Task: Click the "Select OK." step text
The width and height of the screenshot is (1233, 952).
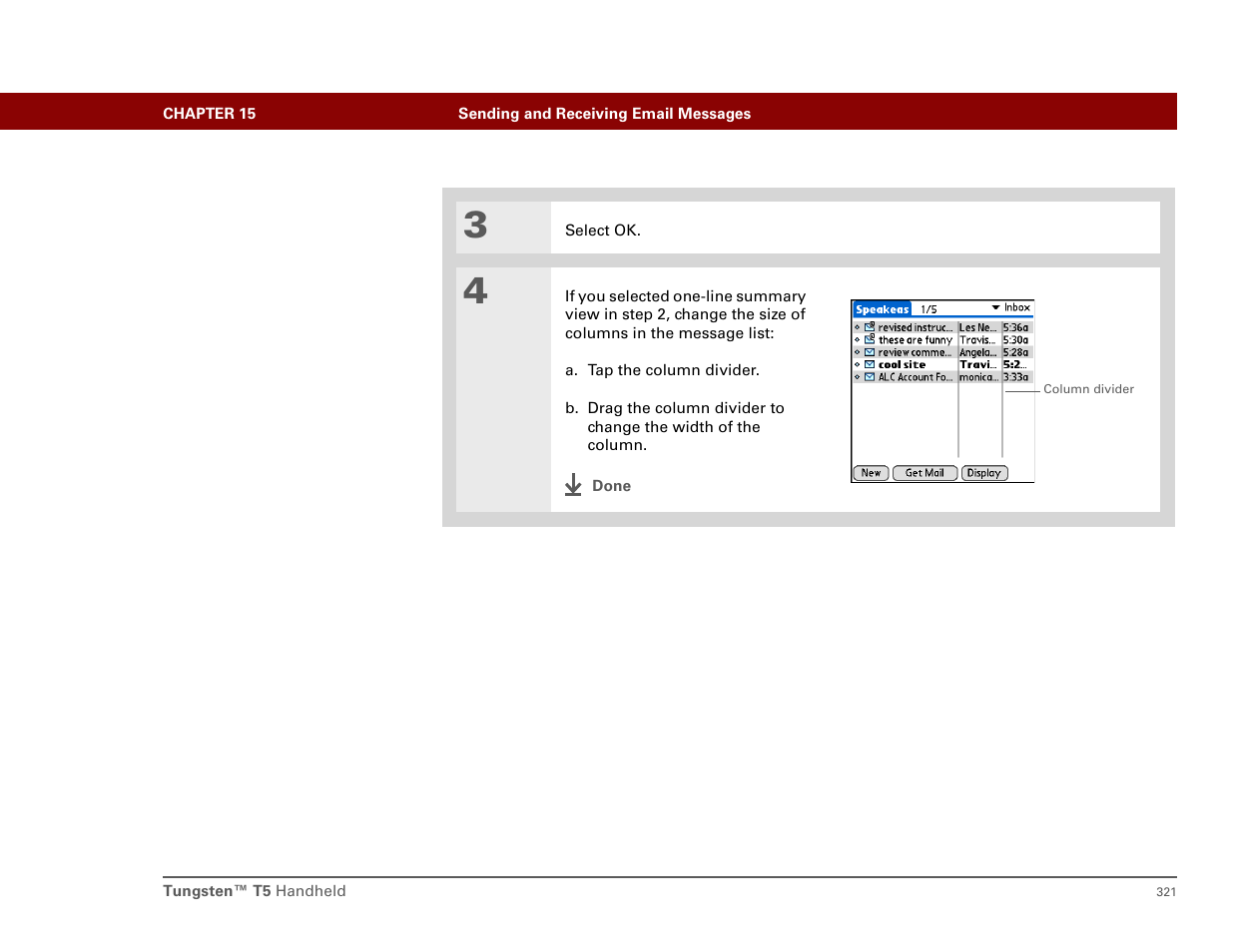Action: pos(603,231)
